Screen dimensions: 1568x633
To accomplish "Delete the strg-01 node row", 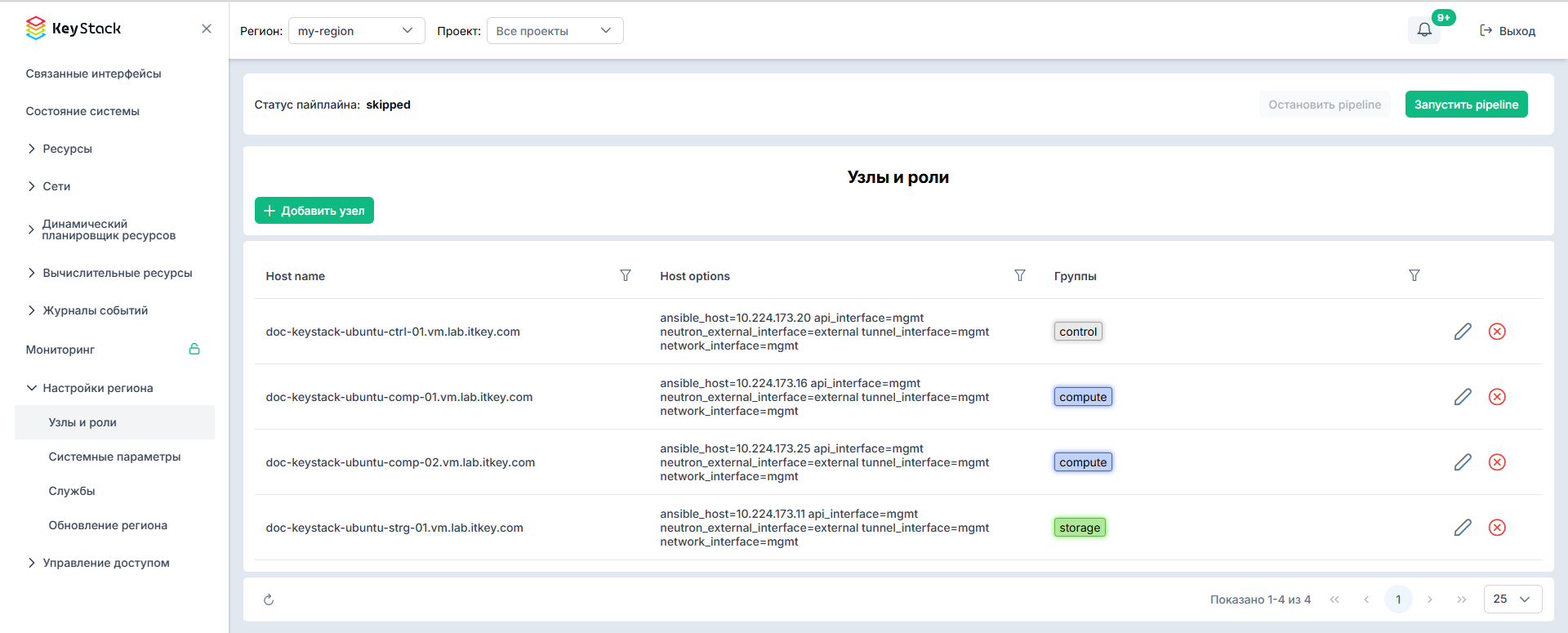I will pyautogui.click(x=1497, y=528).
